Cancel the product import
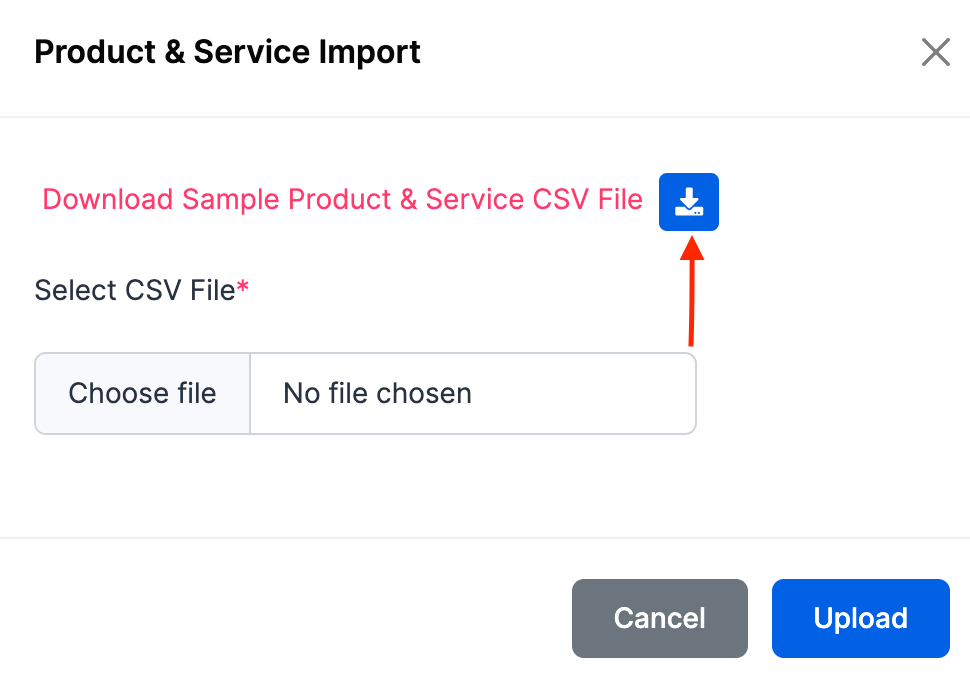 (x=659, y=618)
